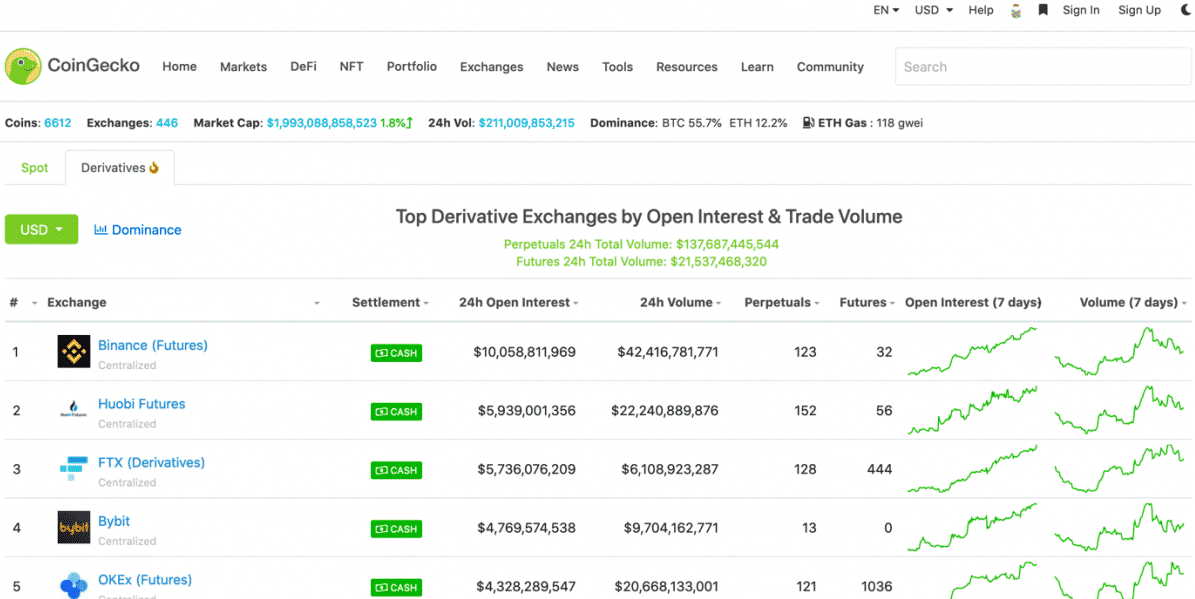Click the bookmark icon in top bar
Image resolution: width=1195 pixels, height=599 pixels.
coord(1042,10)
